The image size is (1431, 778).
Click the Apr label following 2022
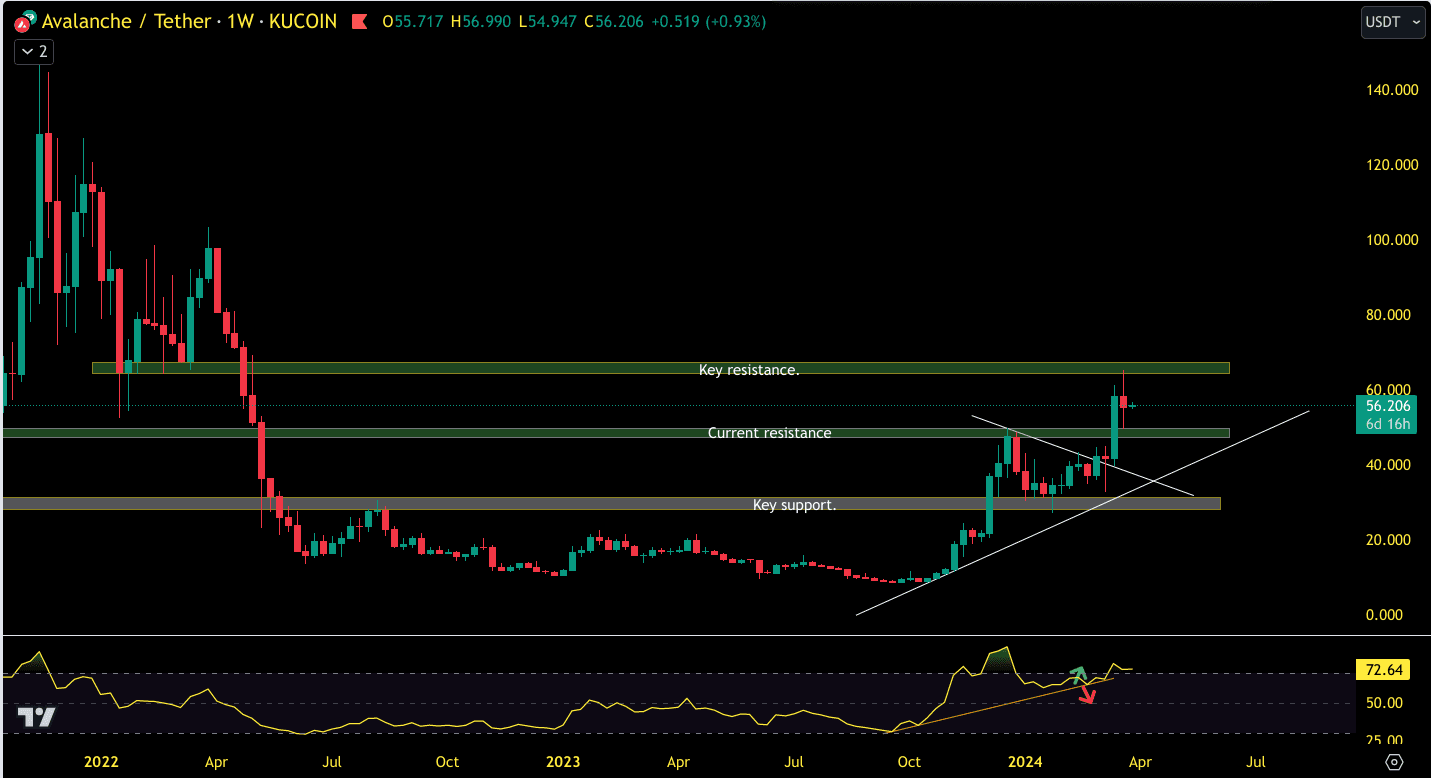(216, 762)
